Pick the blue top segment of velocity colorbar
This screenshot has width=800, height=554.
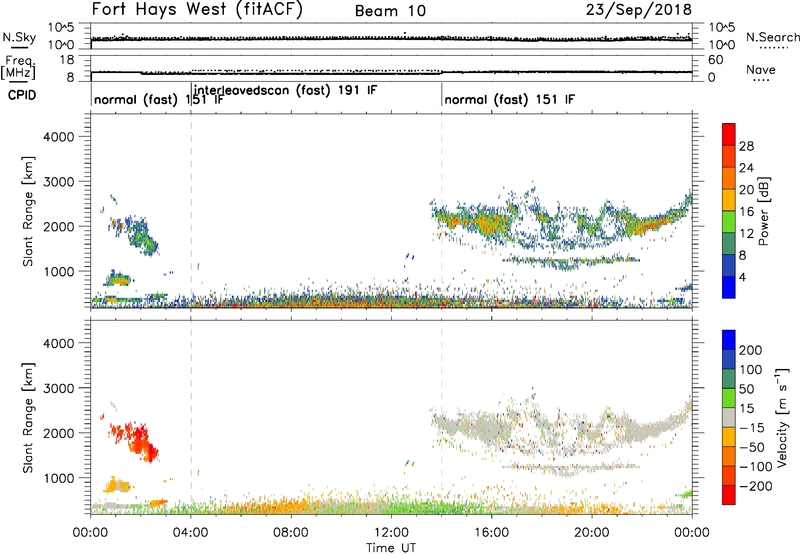(x=729, y=340)
